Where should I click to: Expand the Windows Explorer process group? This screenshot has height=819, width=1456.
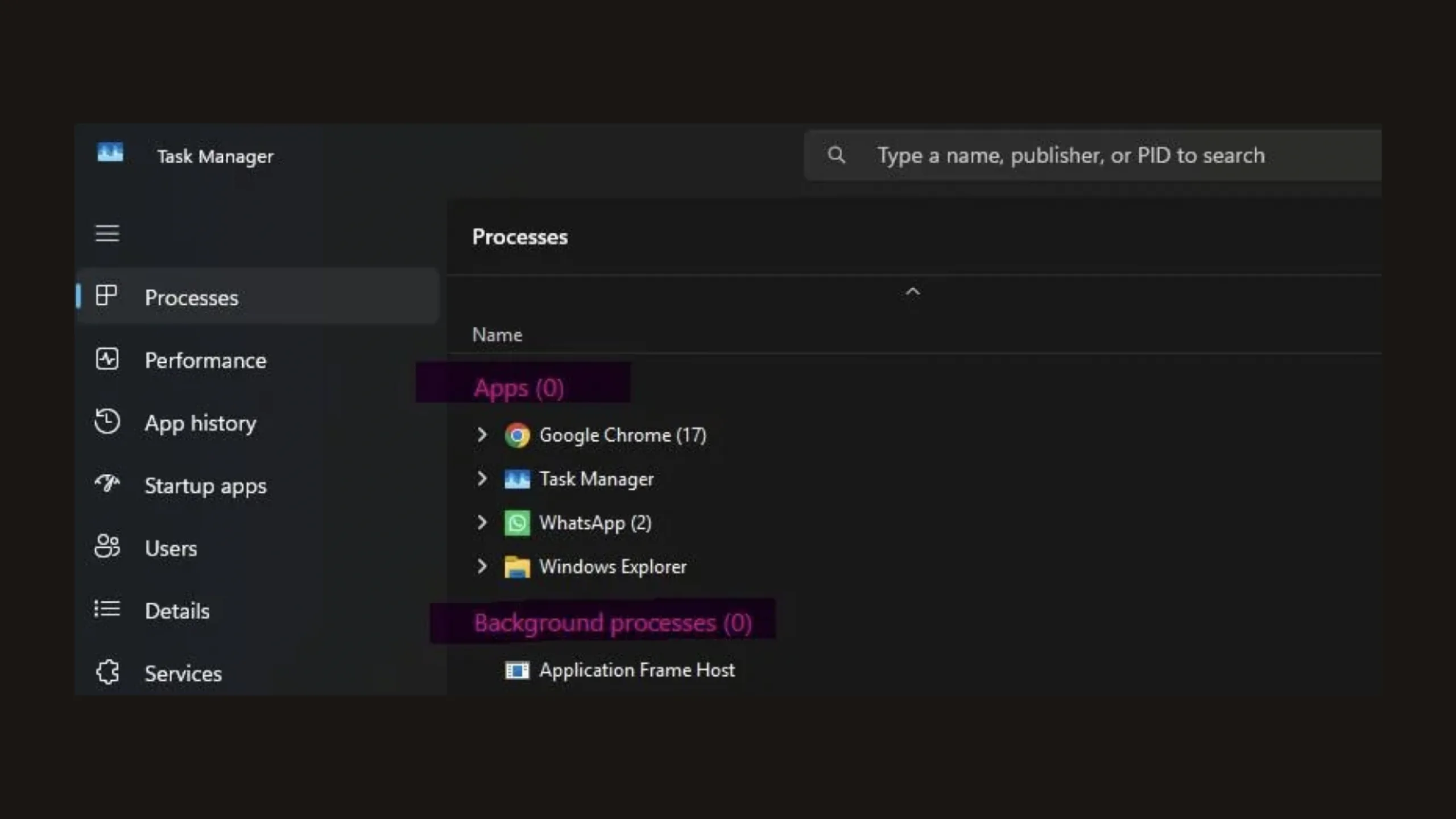(x=482, y=566)
